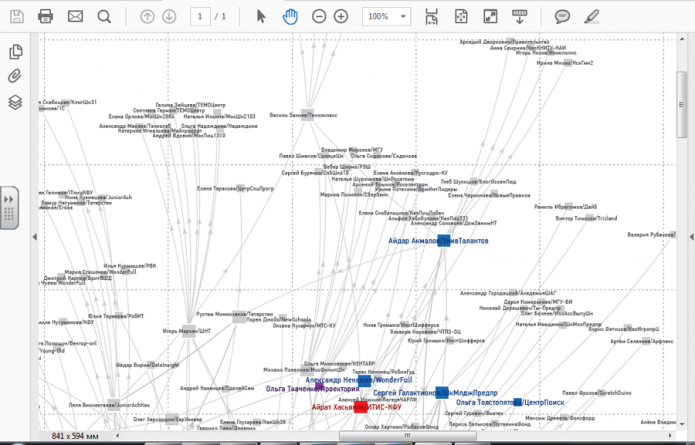Click the Print document icon

(45, 16)
